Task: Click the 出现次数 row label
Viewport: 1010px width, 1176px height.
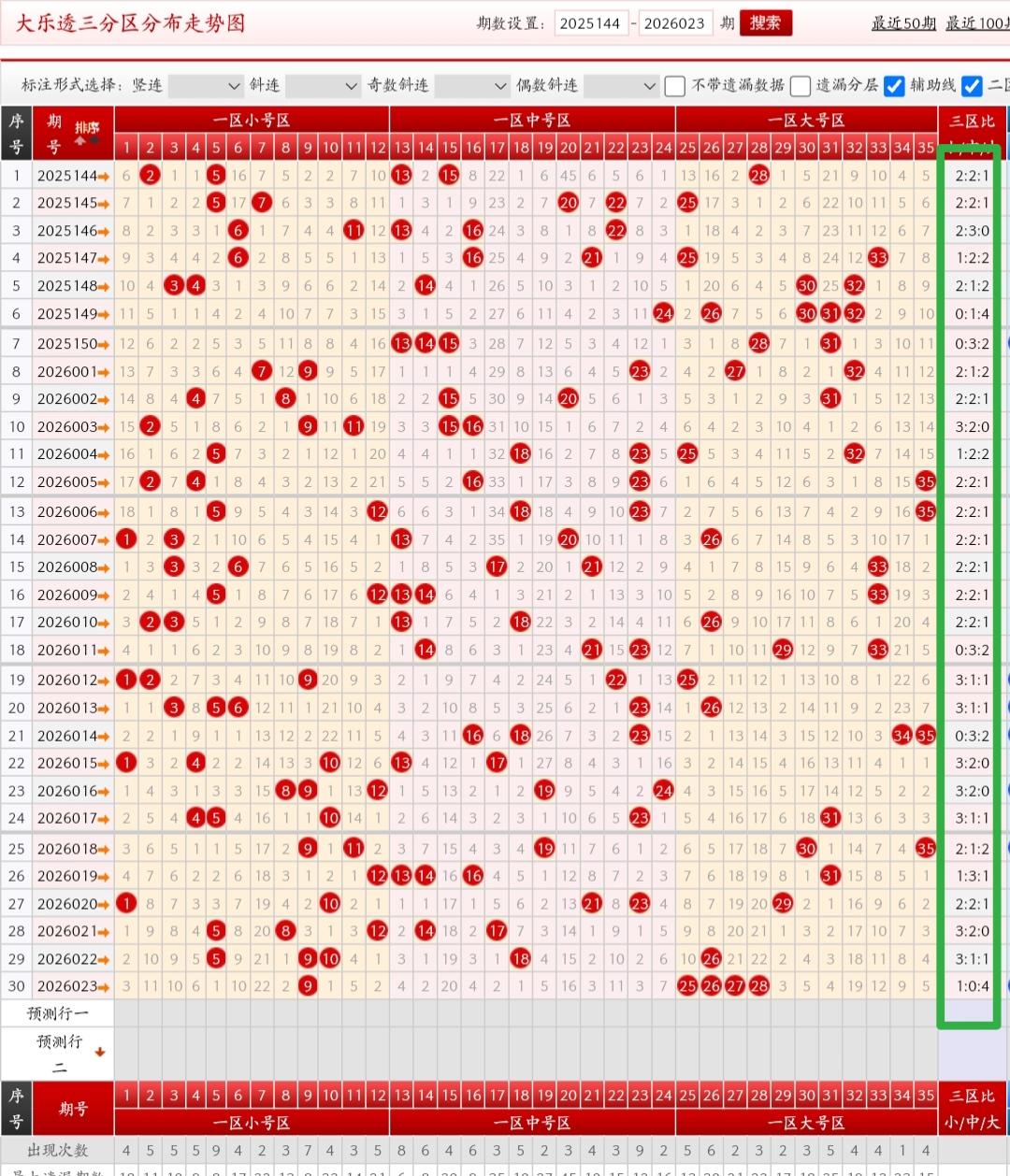Action: click(57, 1151)
